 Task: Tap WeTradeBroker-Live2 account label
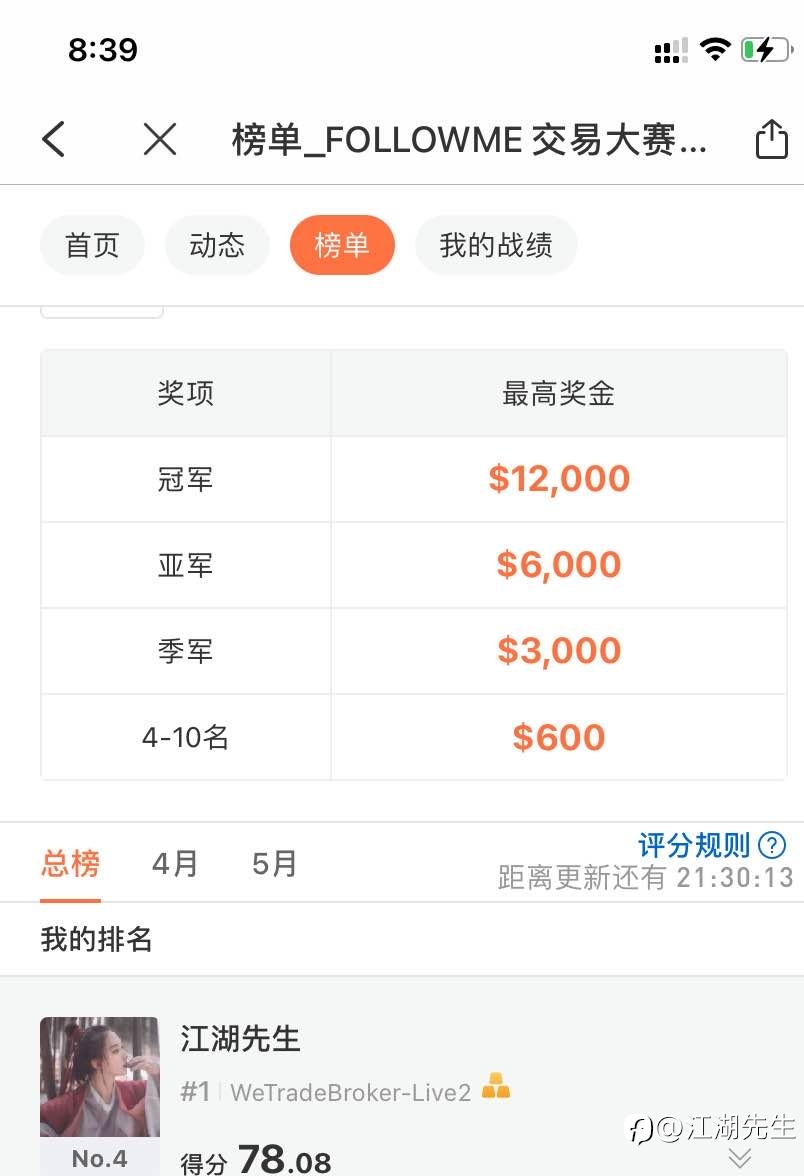click(x=350, y=1092)
